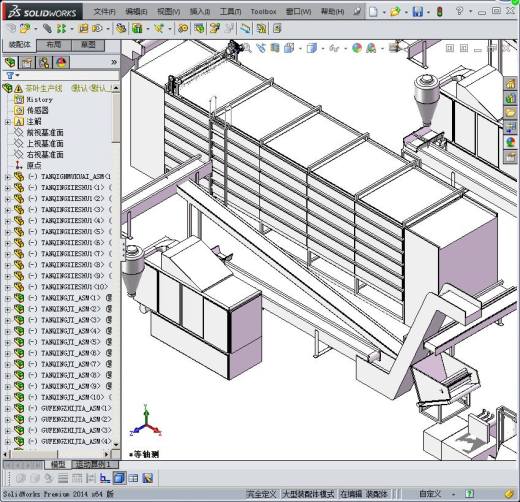The image size is (520, 502).
Task: Select 上视基准面 plane in tree
Action: pos(45,144)
